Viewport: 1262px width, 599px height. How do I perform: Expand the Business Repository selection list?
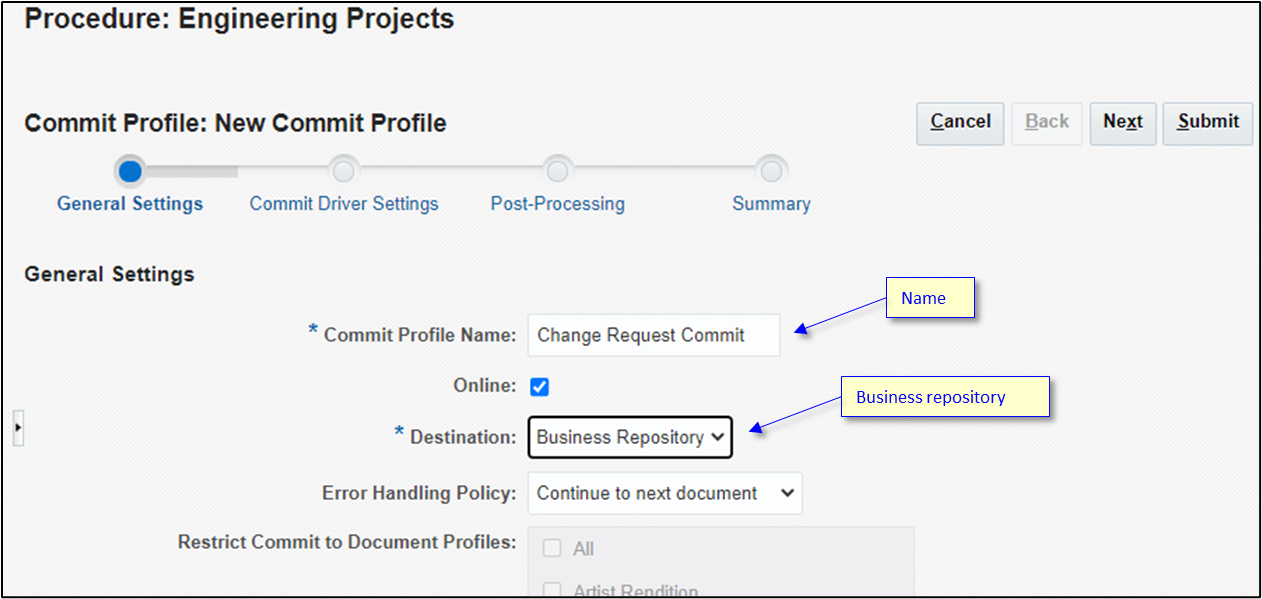click(630, 437)
